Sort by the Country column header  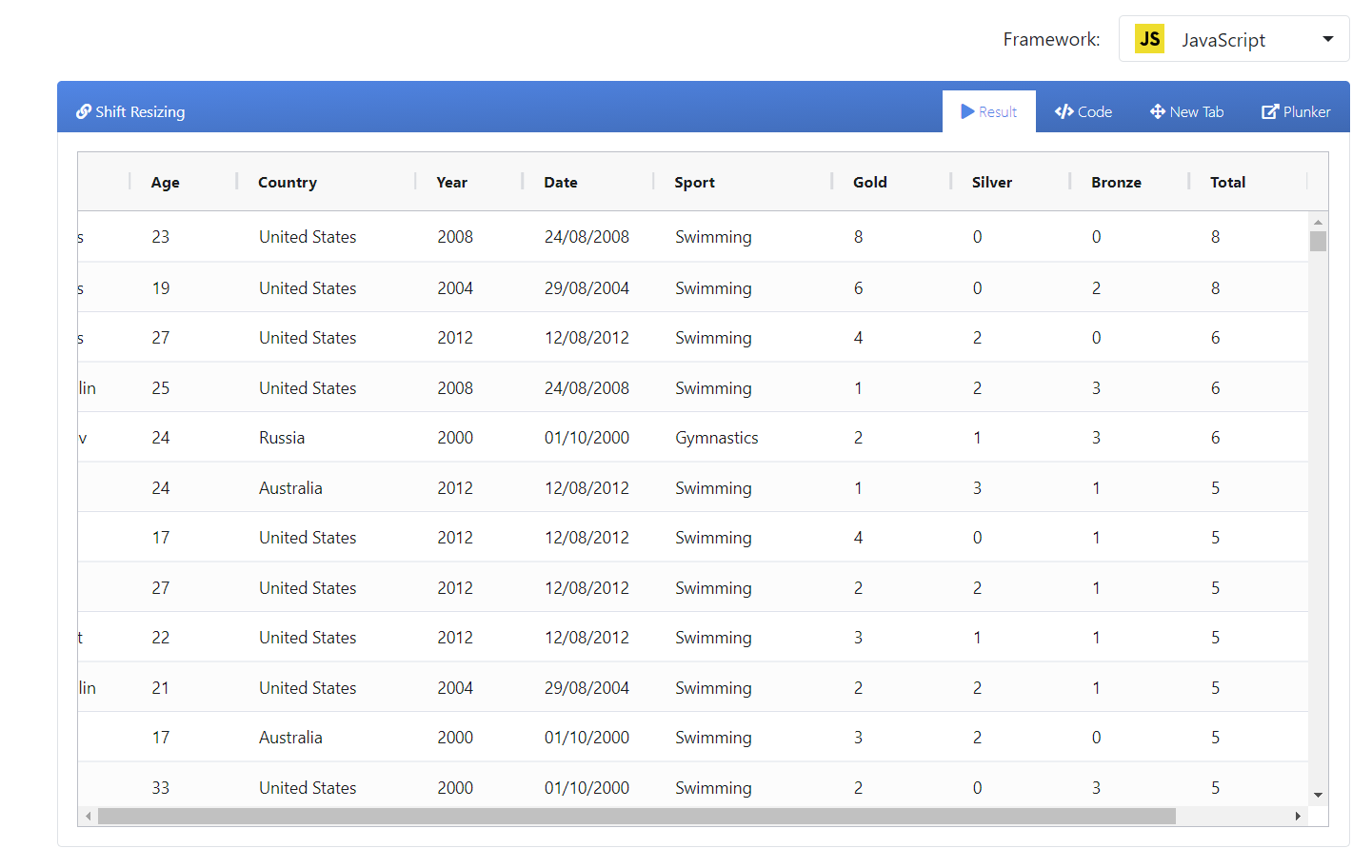[288, 182]
